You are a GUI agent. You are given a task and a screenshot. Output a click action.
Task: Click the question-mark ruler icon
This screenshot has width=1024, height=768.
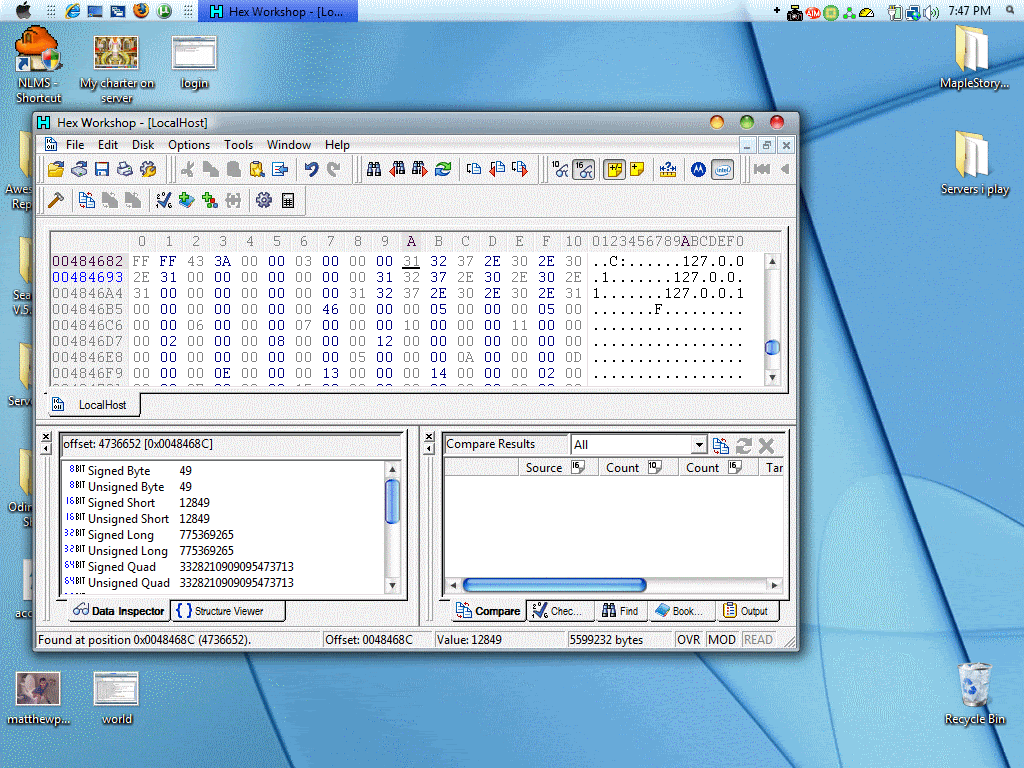(x=667, y=170)
